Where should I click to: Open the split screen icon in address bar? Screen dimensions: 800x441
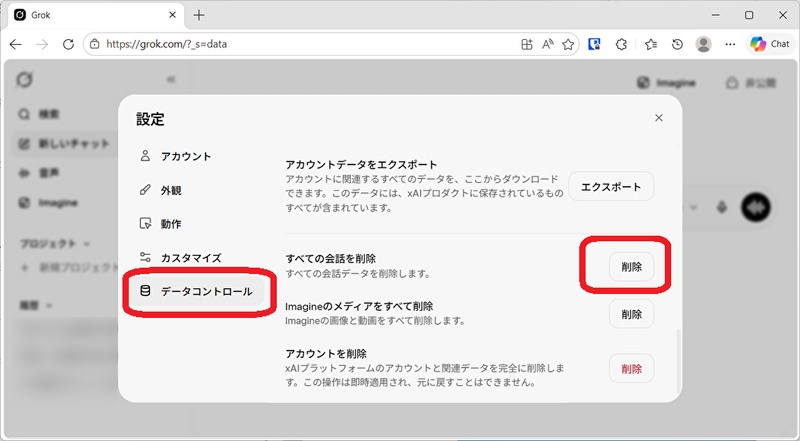tap(527, 44)
